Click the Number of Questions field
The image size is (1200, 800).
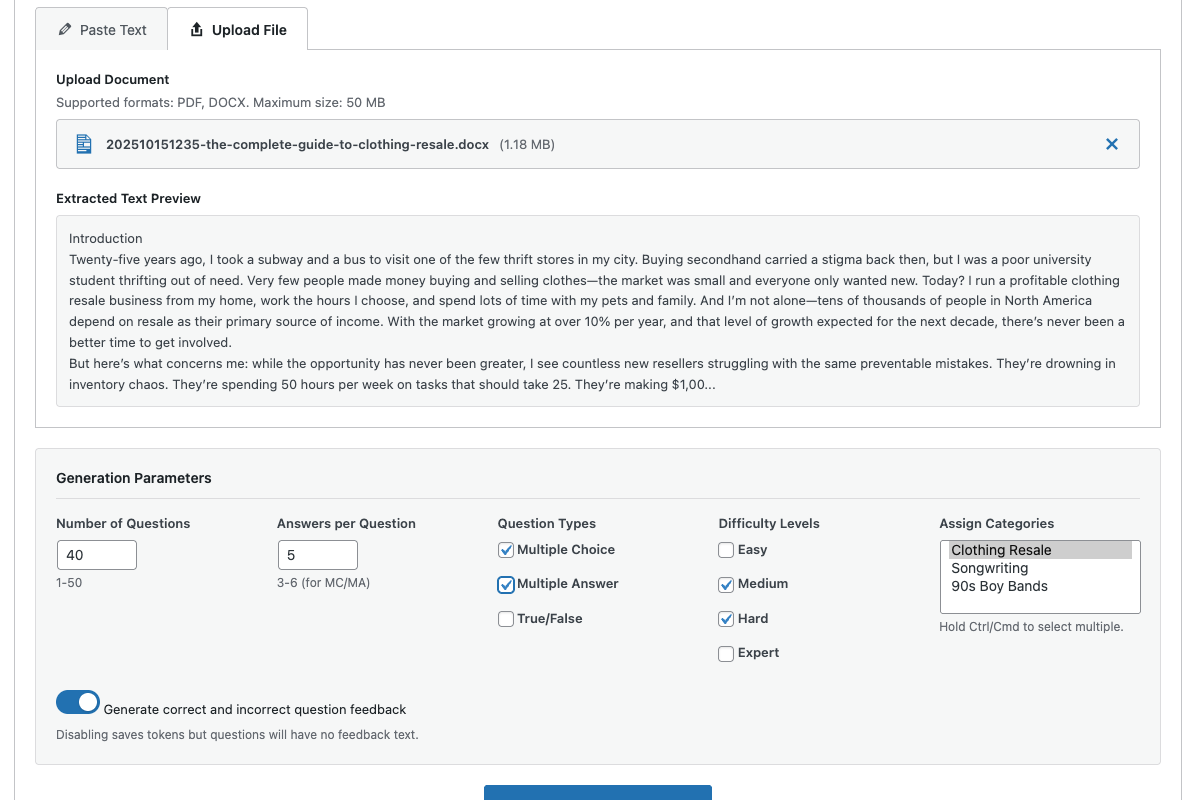(96, 555)
